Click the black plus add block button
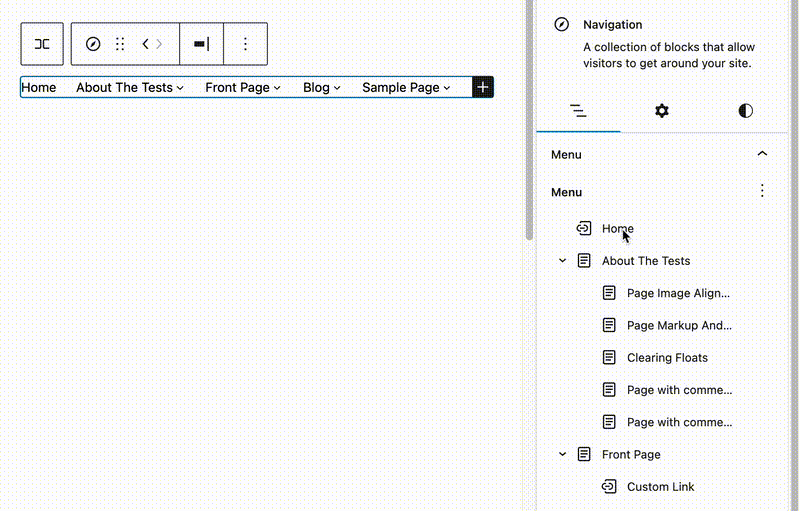This screenshot has height=511, width=800. pos(483,87)
